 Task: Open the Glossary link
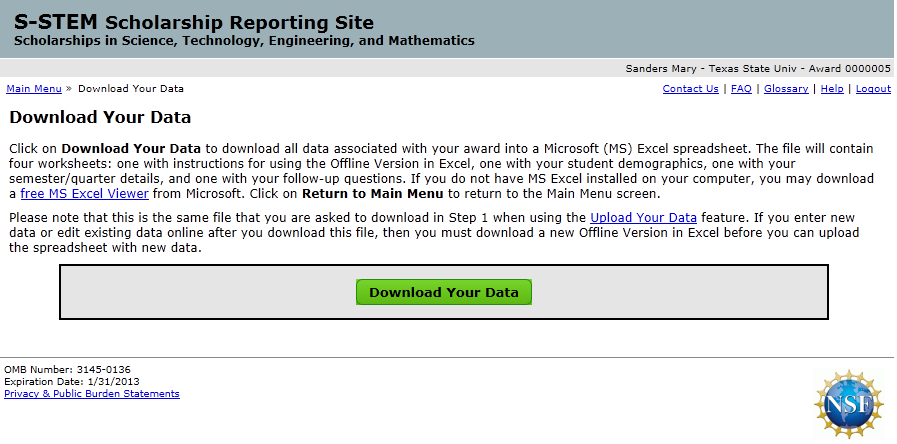pyautogui.click(x=786, y=89)
